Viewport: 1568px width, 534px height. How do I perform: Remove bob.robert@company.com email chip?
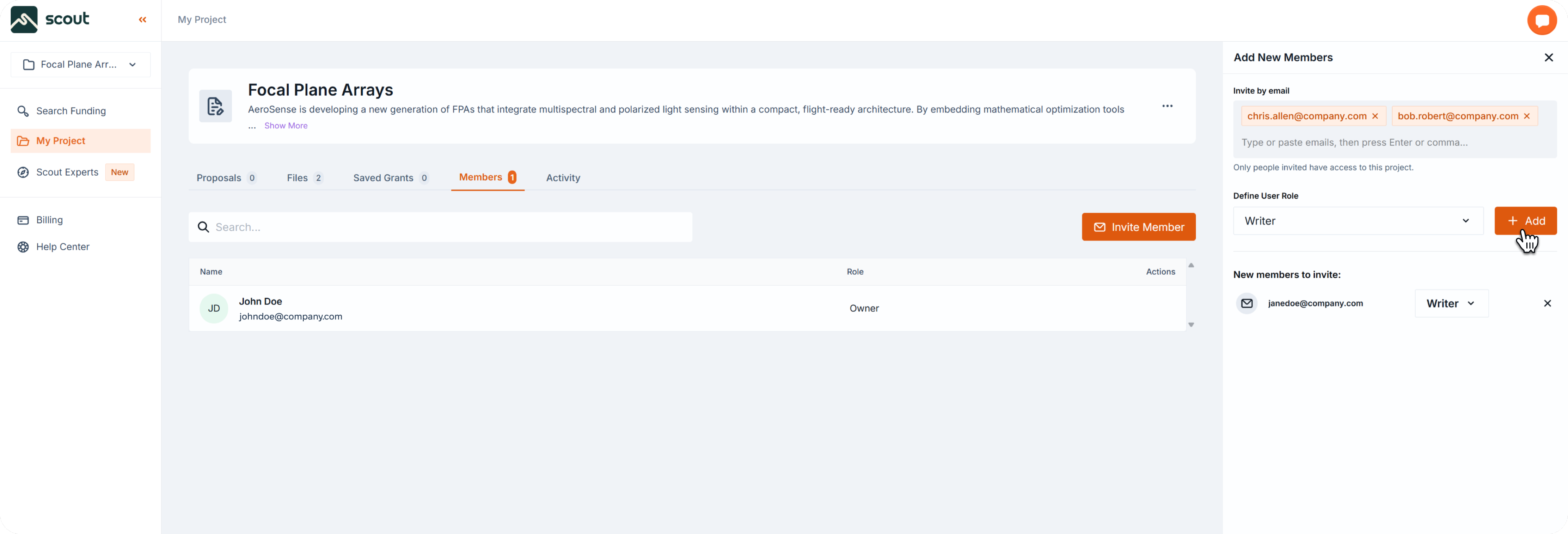coord(1527,116)
